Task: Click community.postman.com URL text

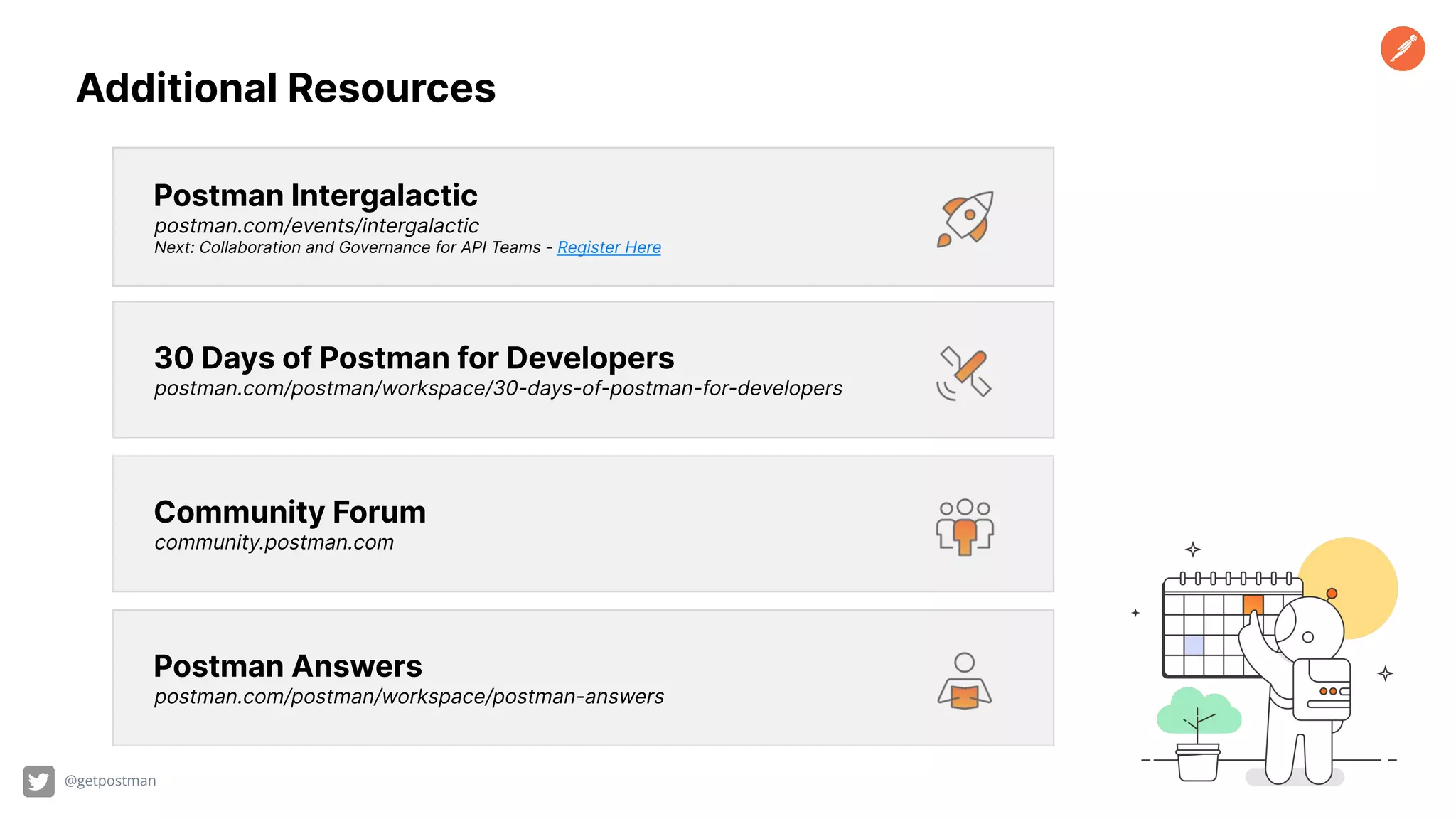Action: (x=274, y=542)
